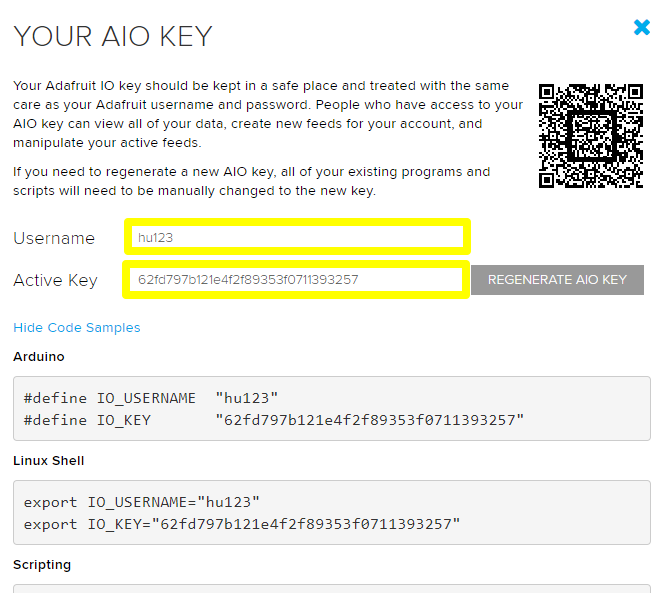This screenshot has width=664, height=593.
Task: Click the Active Key label text
Action: coord(55,280)
